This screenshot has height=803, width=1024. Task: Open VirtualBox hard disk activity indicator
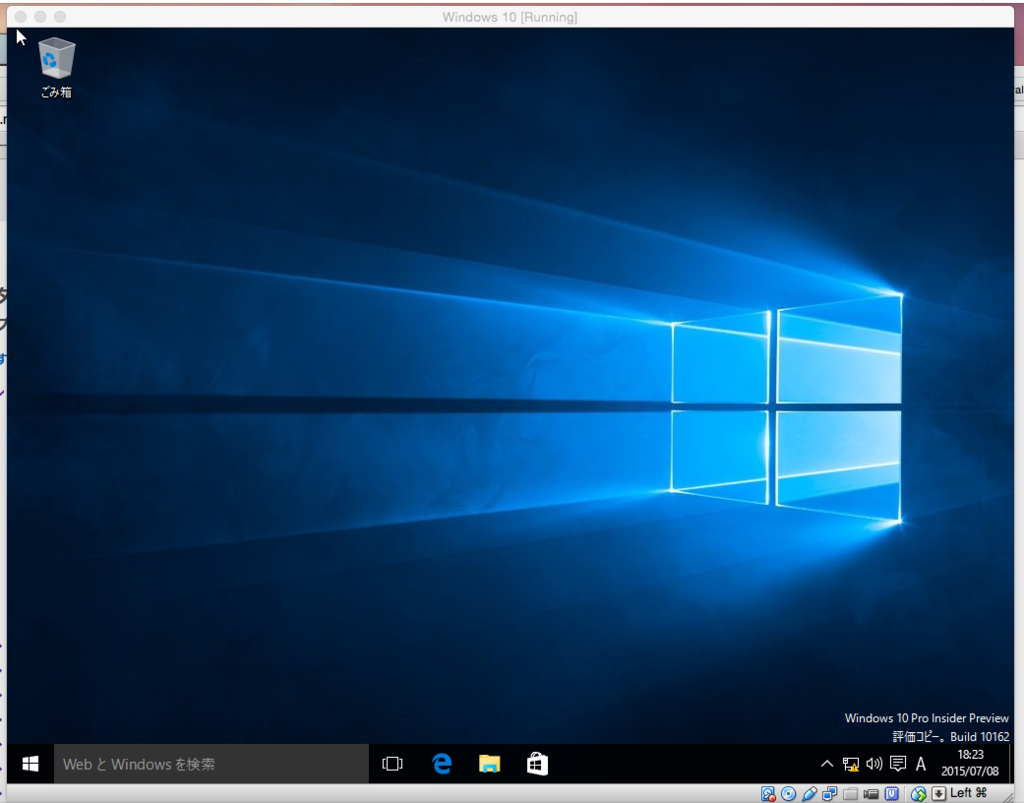pyautogui.click(x=768, y=793)
